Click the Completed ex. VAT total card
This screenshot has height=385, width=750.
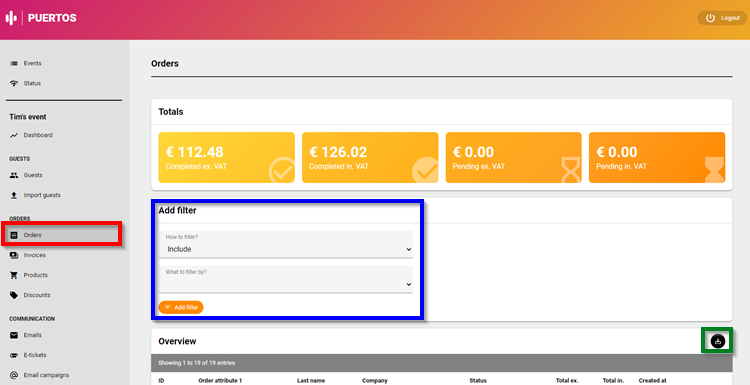[x=226, y=157]
